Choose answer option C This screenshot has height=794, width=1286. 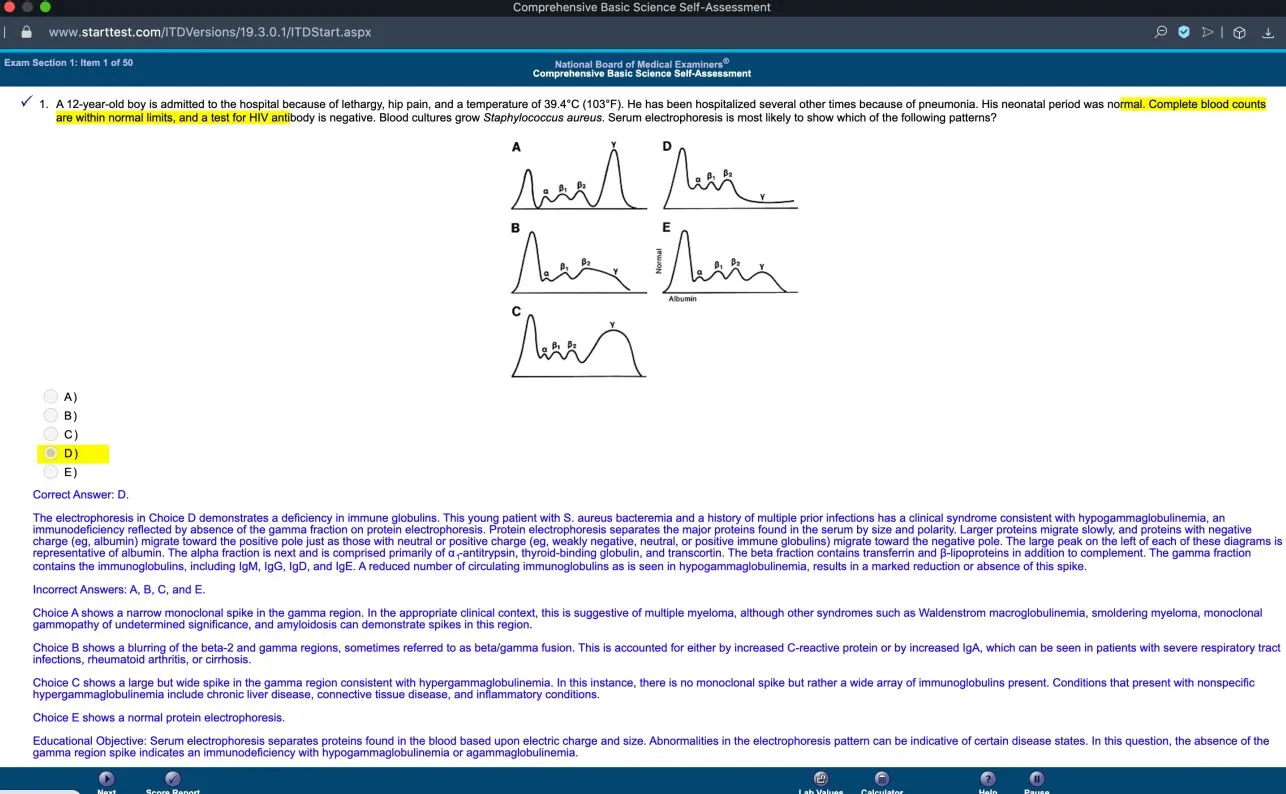tap(51, 434)
